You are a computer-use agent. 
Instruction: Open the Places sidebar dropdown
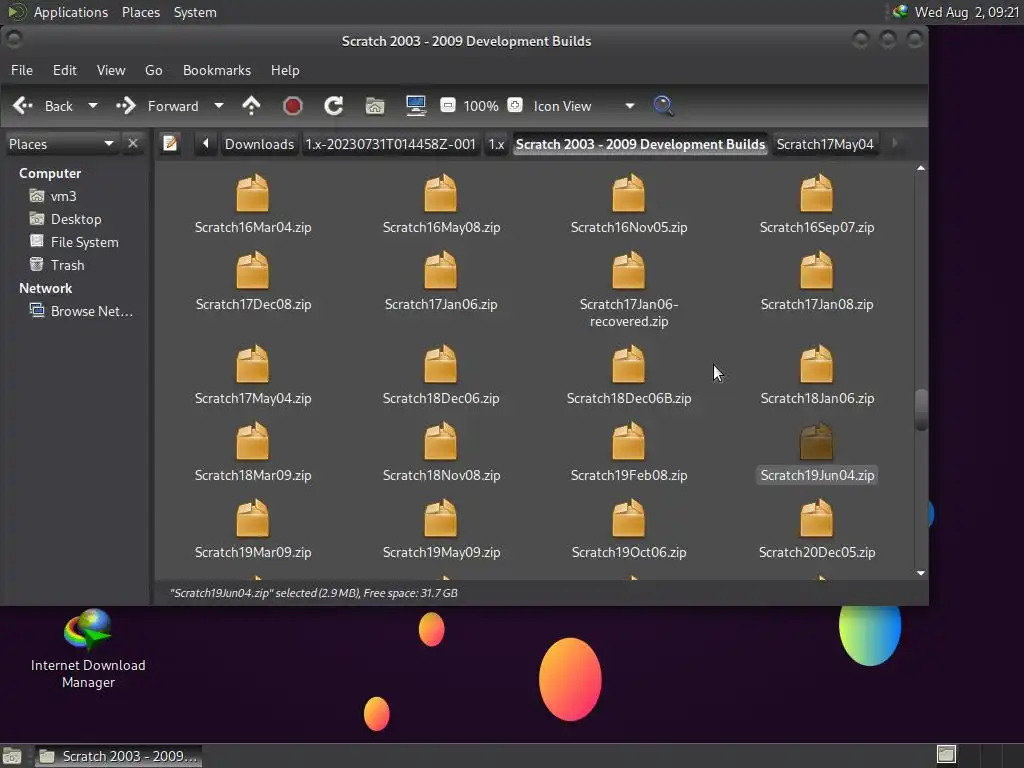108,144
